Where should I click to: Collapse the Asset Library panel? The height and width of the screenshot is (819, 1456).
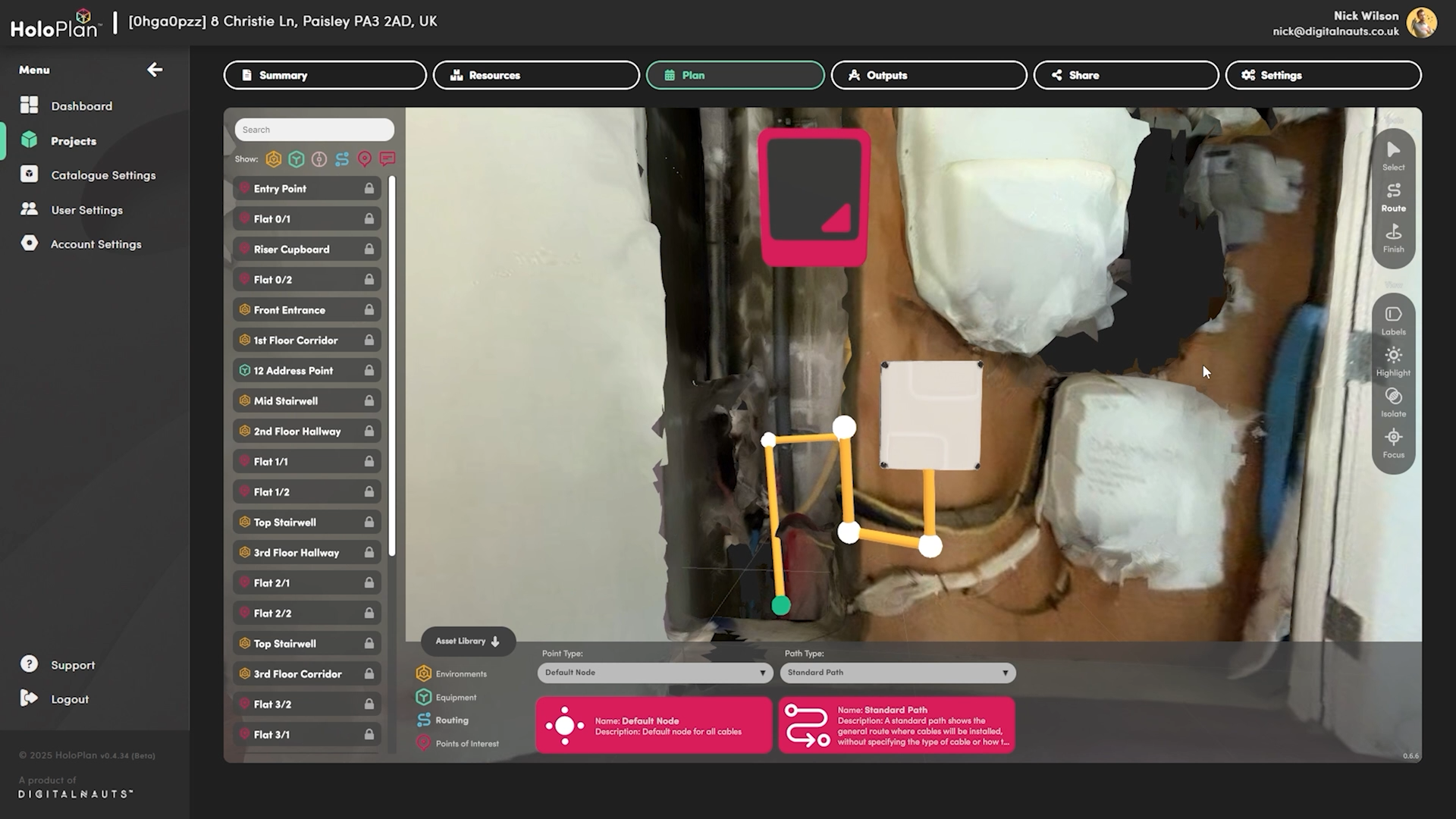tap(468, 642)
